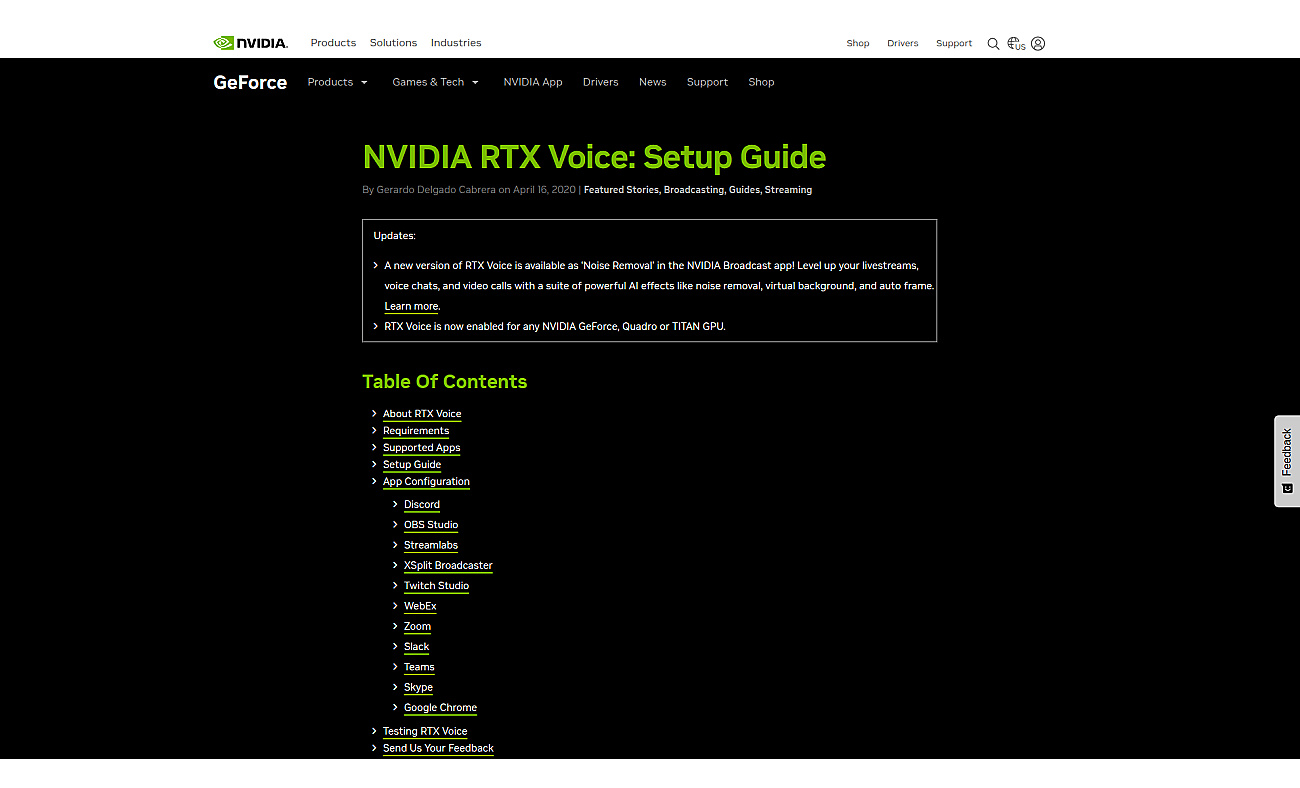Image resolution: width=1300 pixels, height=788 pixels.
Task: Open the Solutions menu
Action: [393, 43]
